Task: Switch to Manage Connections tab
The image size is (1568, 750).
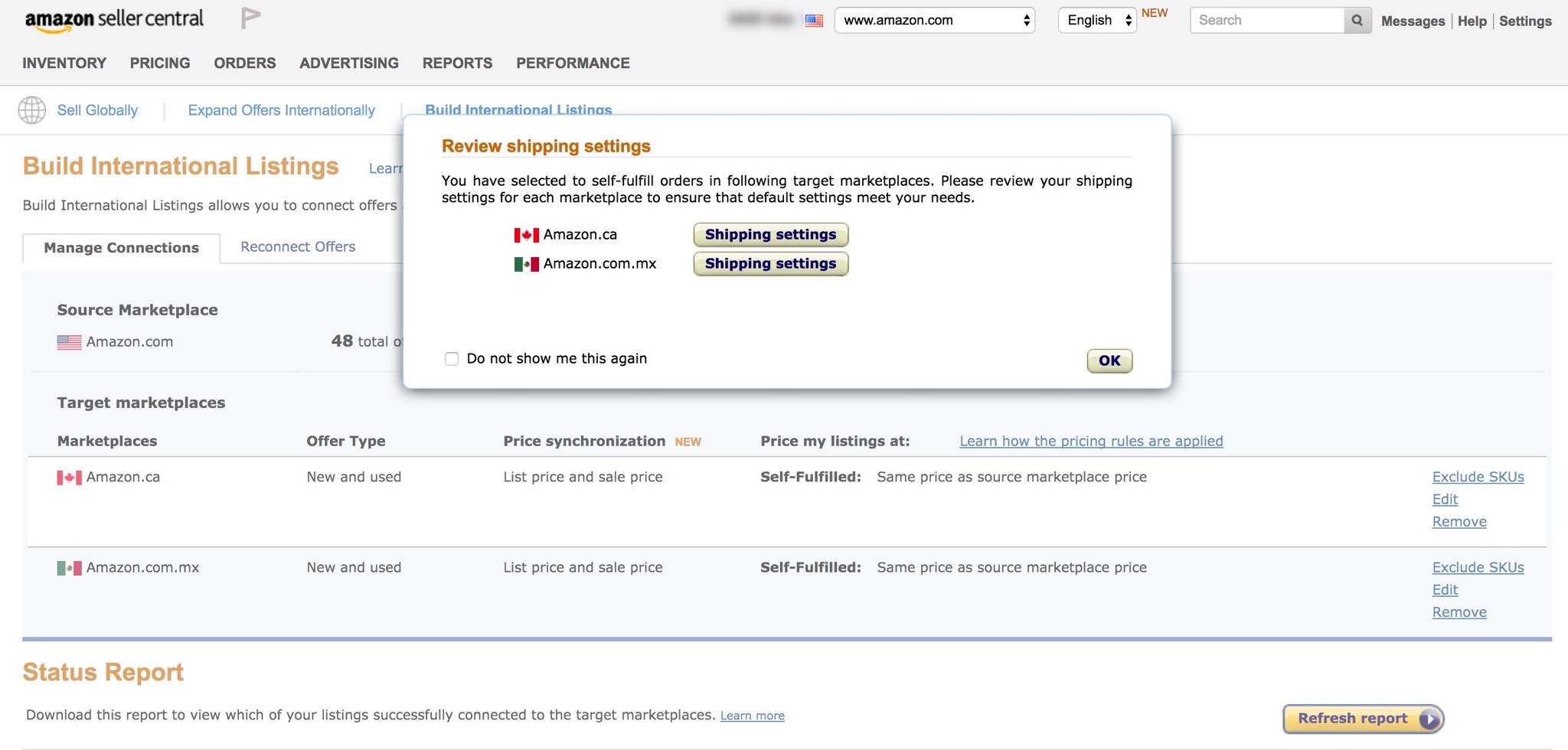Action: (121, 248)
